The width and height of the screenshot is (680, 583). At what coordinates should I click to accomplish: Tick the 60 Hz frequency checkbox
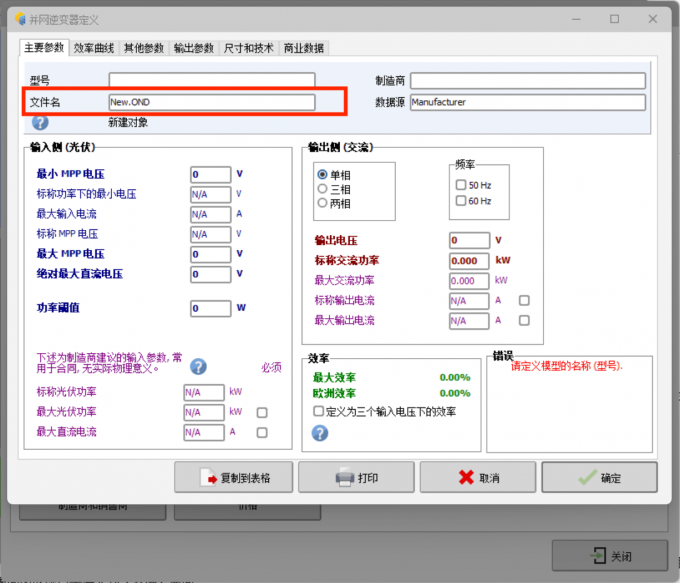pyautogui.click(x=461, y=201)
